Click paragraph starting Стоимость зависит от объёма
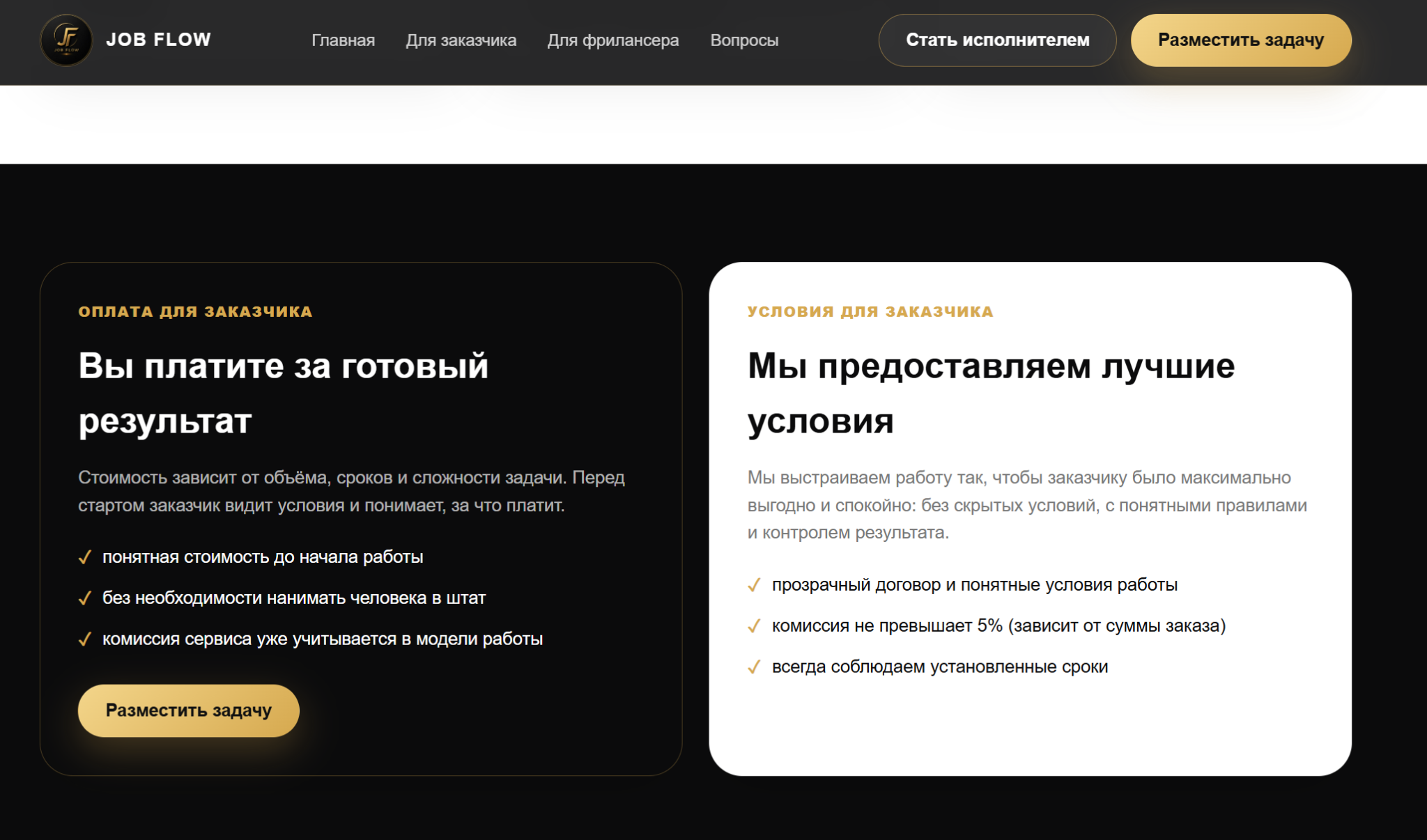 pyautogui.click(x=352, y=491)
